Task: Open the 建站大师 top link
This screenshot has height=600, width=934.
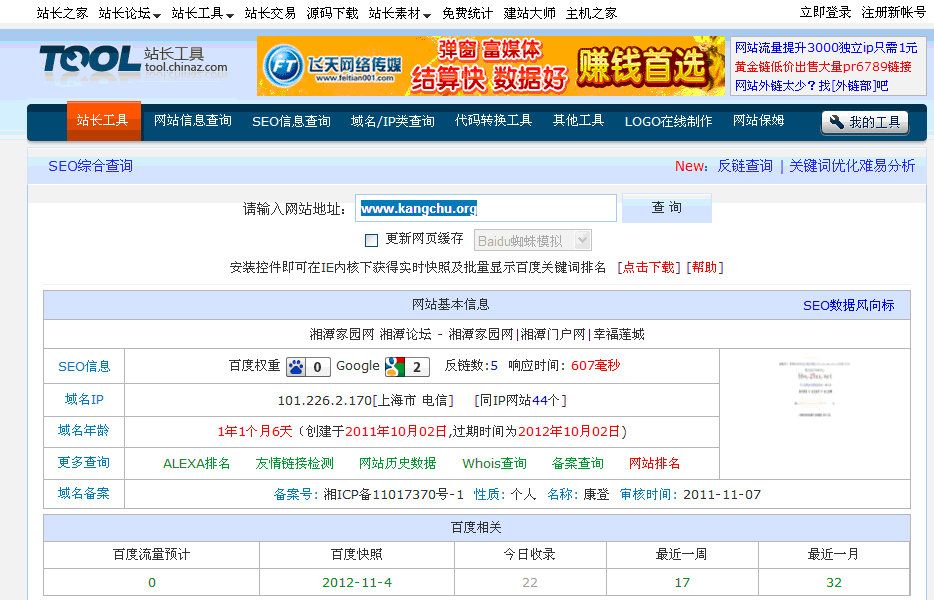Action: [x=530, y=13]
